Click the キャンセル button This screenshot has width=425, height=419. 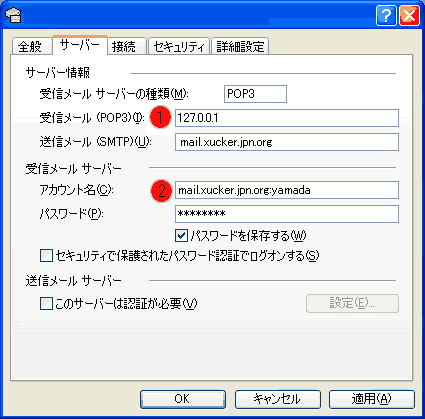[277, 399]
